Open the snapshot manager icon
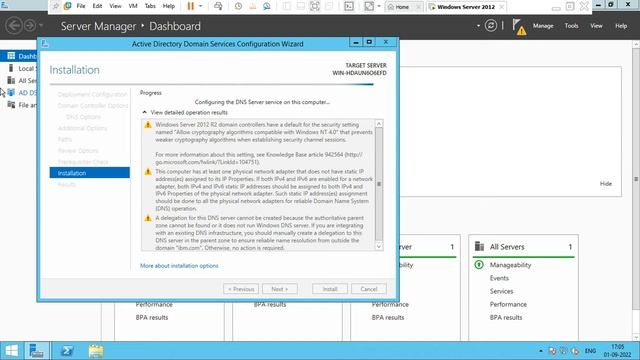This screenshot has height=360, width=640. pos(267,6)
